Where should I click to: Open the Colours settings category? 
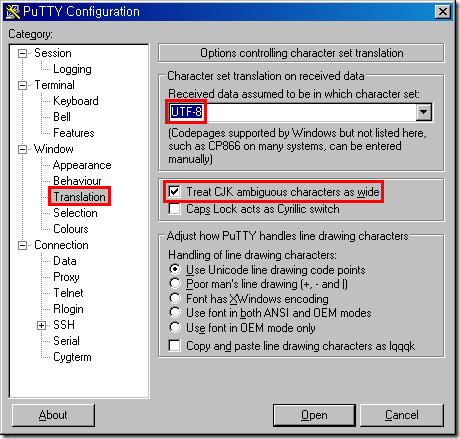click(x=71, y=229)
